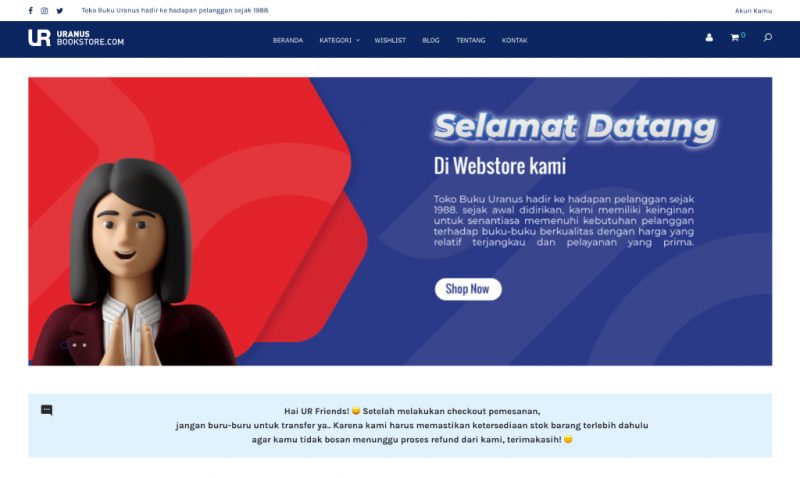Go to the Beranda menu item
800x478 pixels.
click(x=288, y=40)
